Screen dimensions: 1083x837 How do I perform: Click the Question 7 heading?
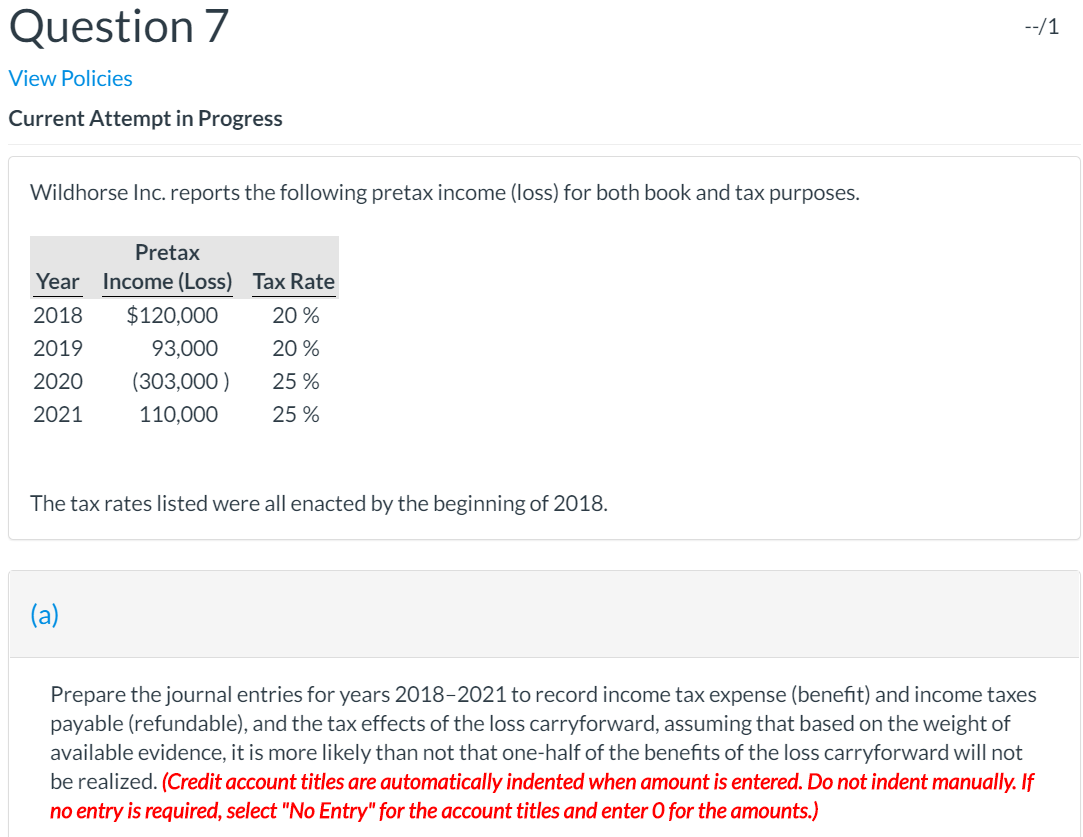tap(117, 27)
